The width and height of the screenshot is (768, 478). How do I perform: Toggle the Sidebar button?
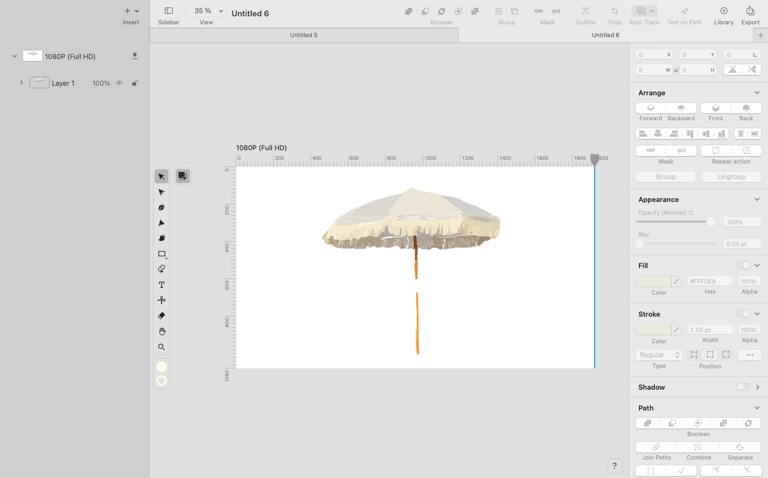pyautogui.click(x=168, y=15)
